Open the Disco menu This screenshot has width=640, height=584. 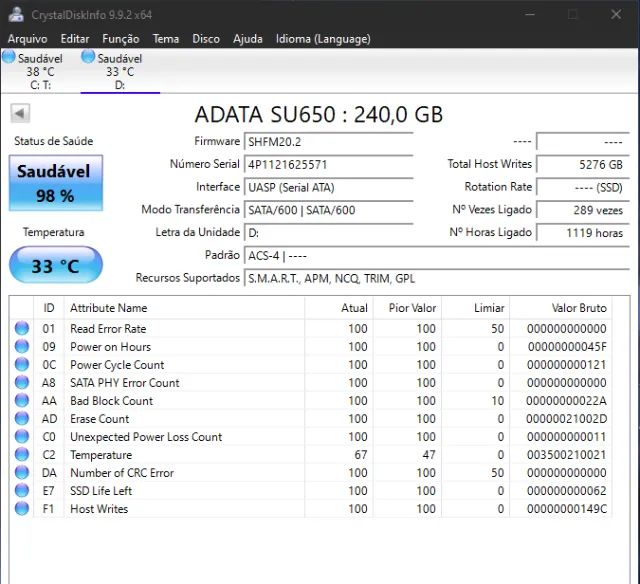pos(206,39)
